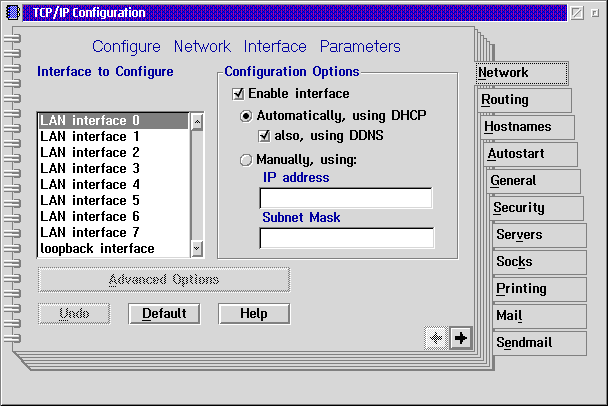Choose Automatically, using DHCP option
608x406 pixels.
[246, 115]
